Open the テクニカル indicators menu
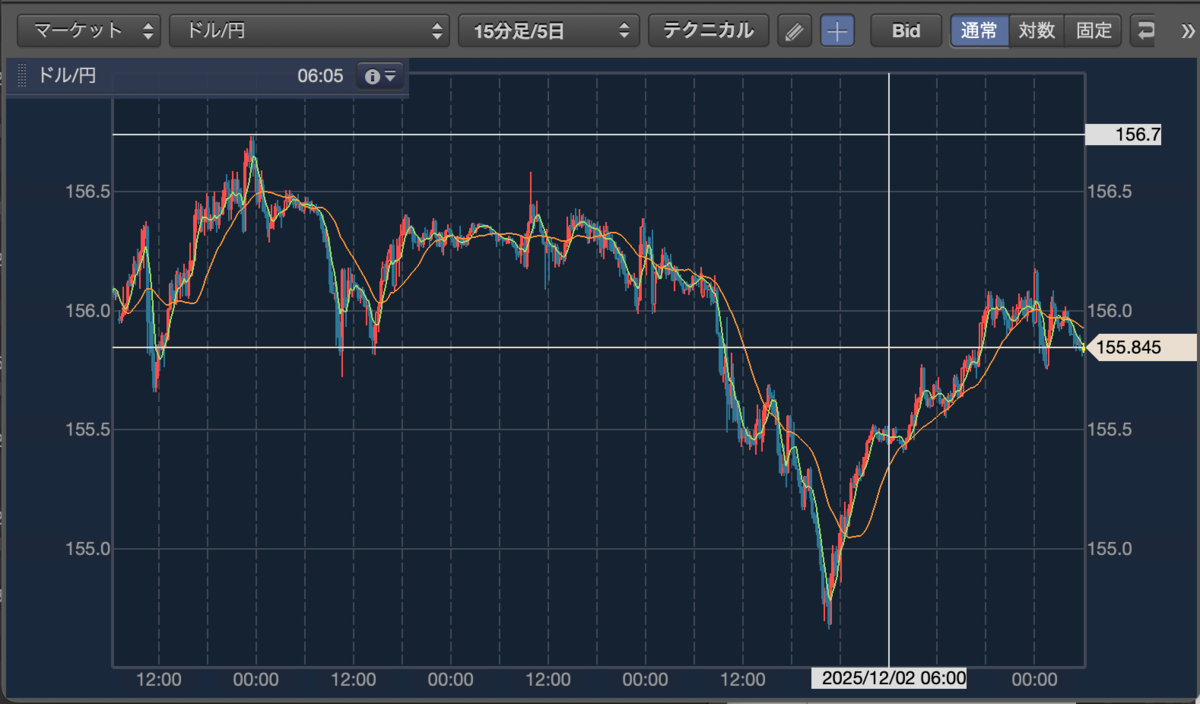1200x704 pixels. pyautogui.click(x=708, y=31)
